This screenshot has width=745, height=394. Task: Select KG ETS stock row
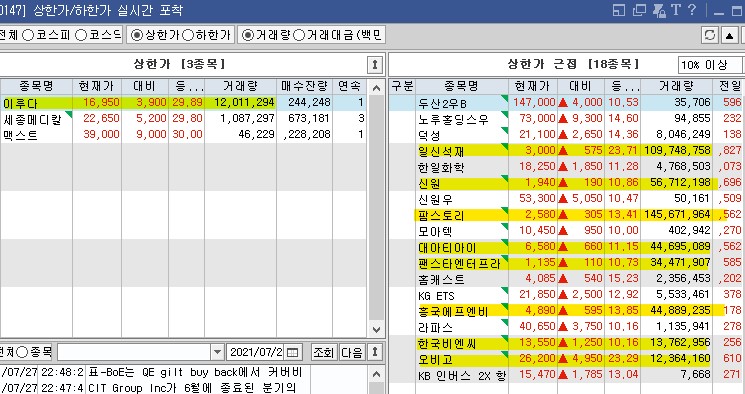[567, 295]
